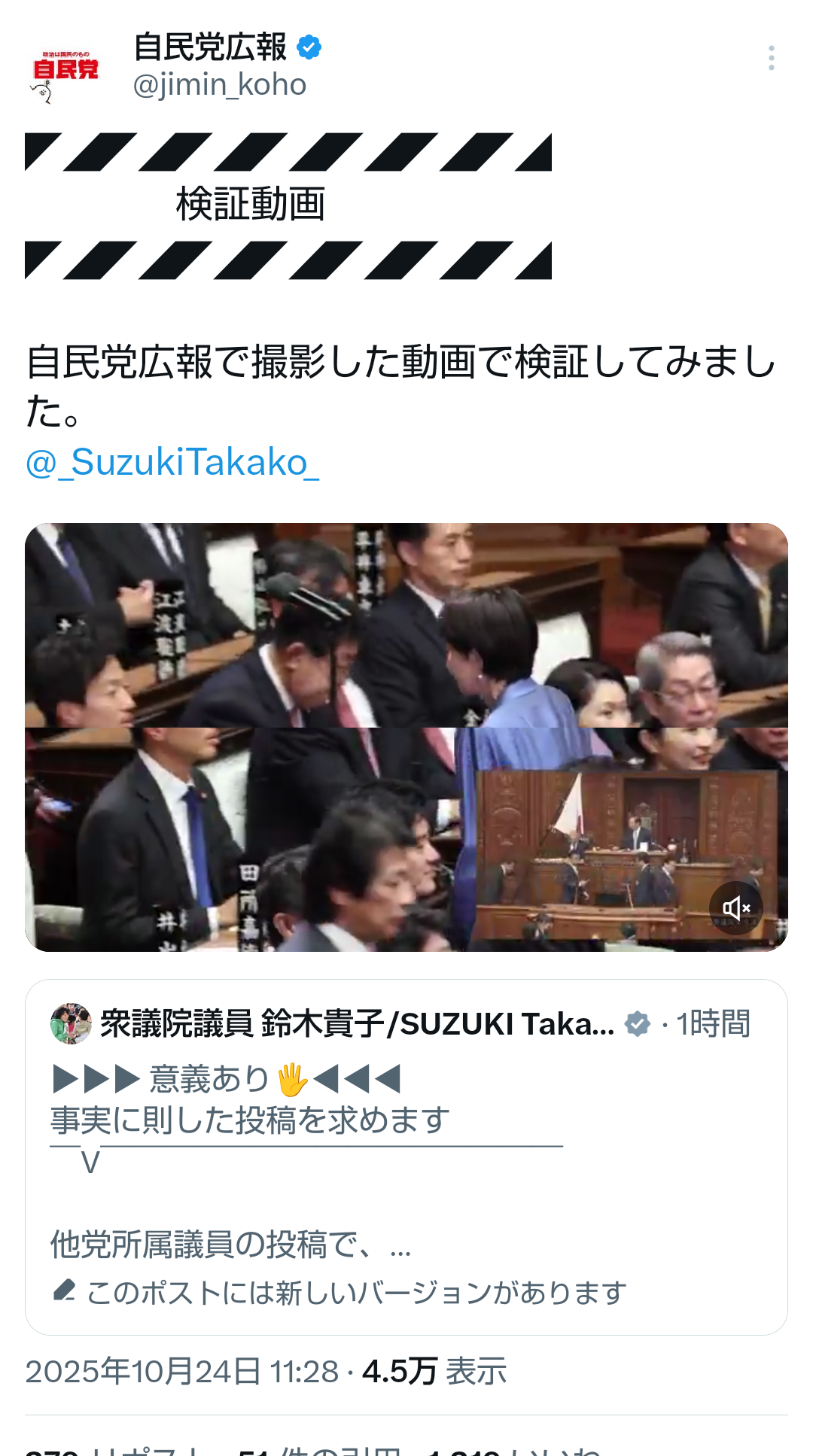813x1456 pixels.
Task: Expand truncated text 他党所属議員の投稿で、…
Action: pyautogui.click(x=230, y=1245)
